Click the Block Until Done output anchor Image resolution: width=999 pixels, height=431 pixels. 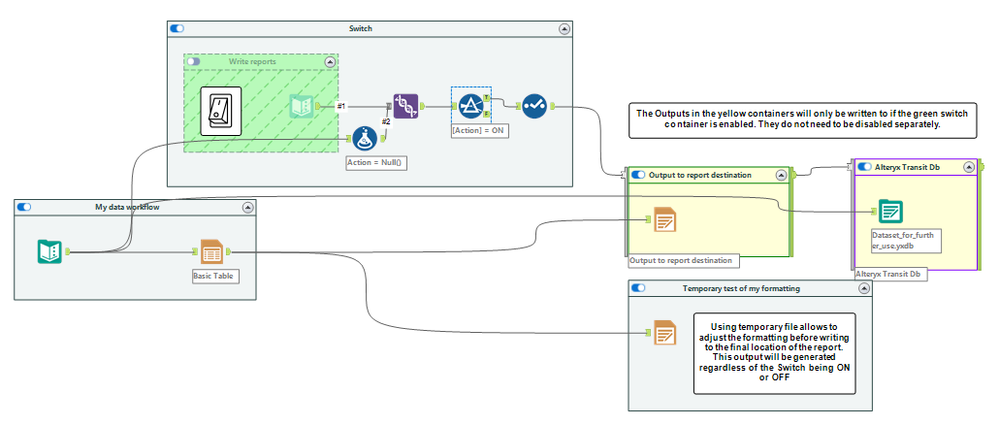(x=552, y=106)
